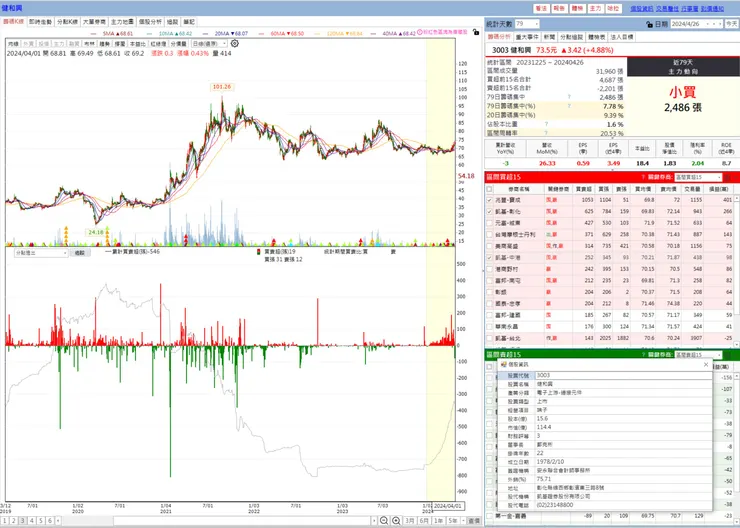Open the 個股資訊 link

pyautogui.click(x=642, y=9)
